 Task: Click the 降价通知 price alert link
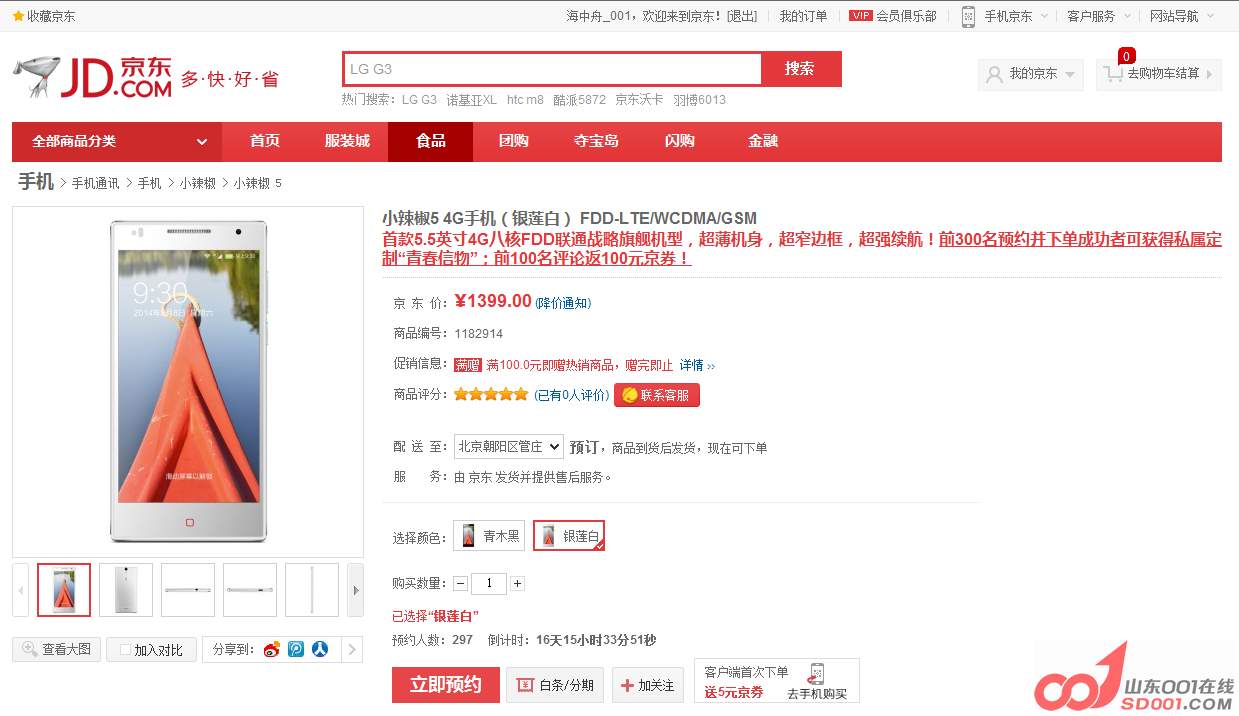click(x=564, y=303)
